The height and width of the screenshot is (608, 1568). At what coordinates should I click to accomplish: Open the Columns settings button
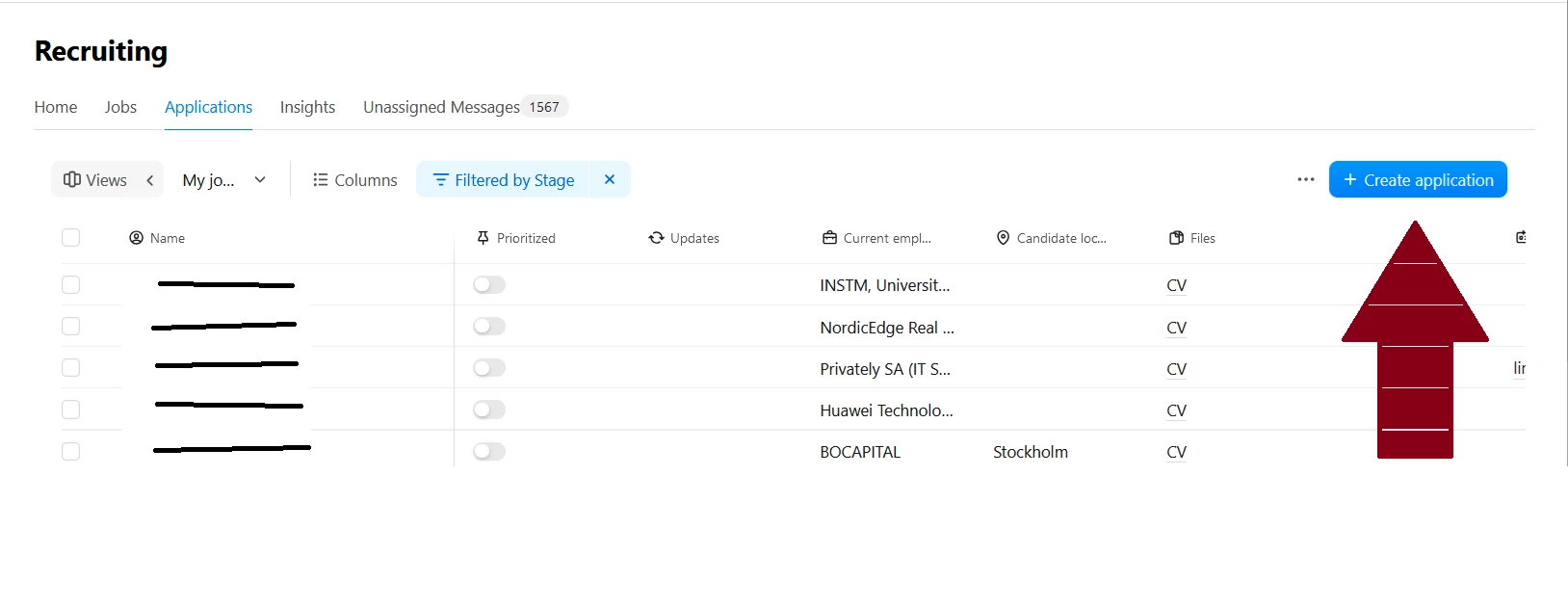(x=354, y=180)
